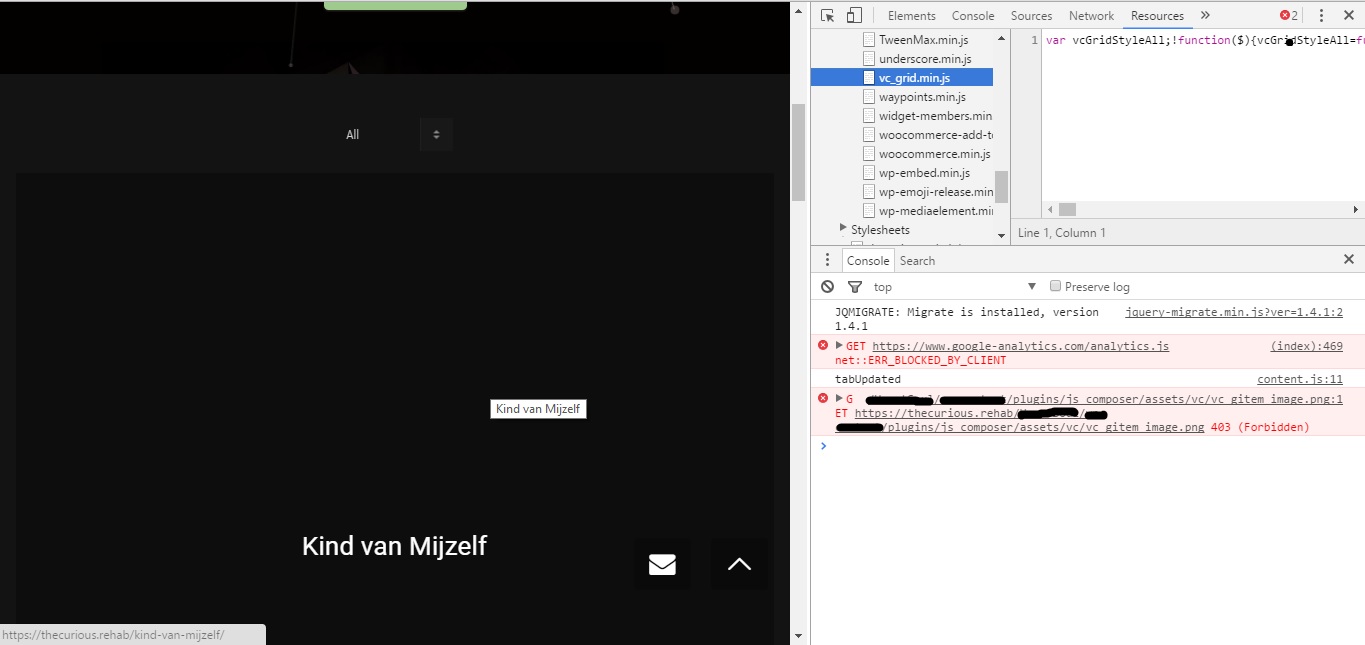This screenshot has height=645, width=1365.
Task: Click the 'tabUpdated' console message
Action: [x=868, y=379]
